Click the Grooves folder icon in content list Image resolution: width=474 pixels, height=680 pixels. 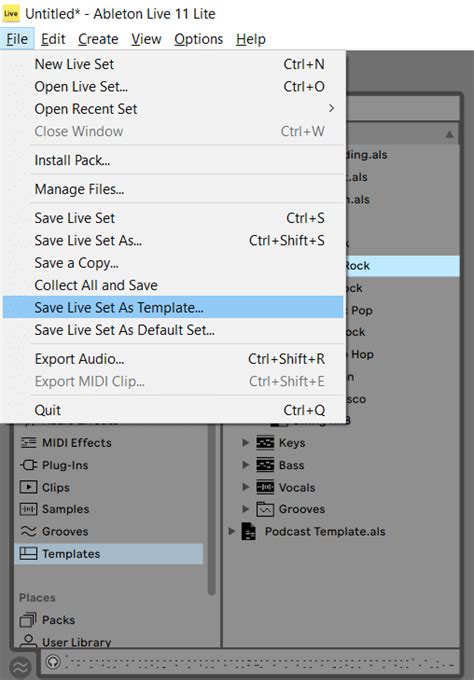coord(265,509)
